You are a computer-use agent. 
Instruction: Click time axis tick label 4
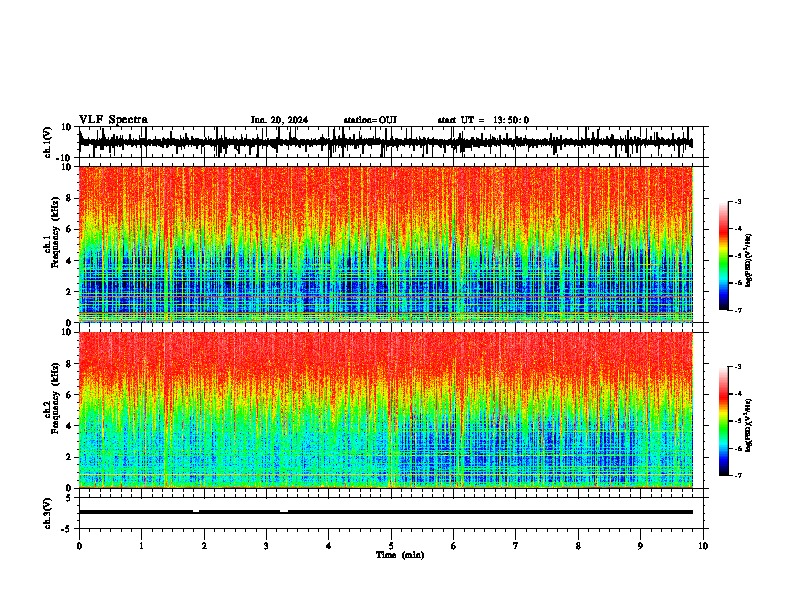(x=329, y=546)
